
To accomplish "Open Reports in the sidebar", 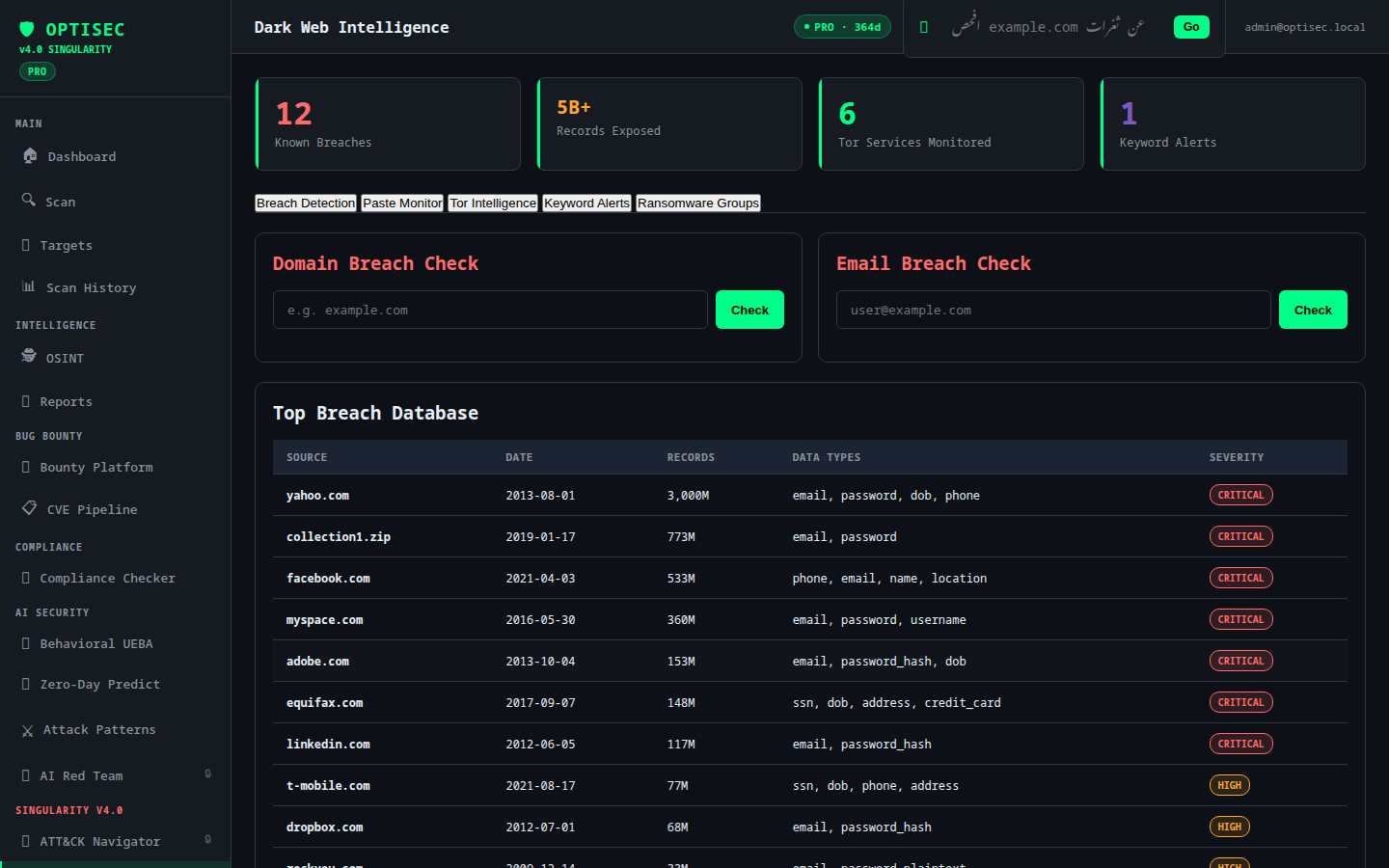I will click(x=116, y=401).
